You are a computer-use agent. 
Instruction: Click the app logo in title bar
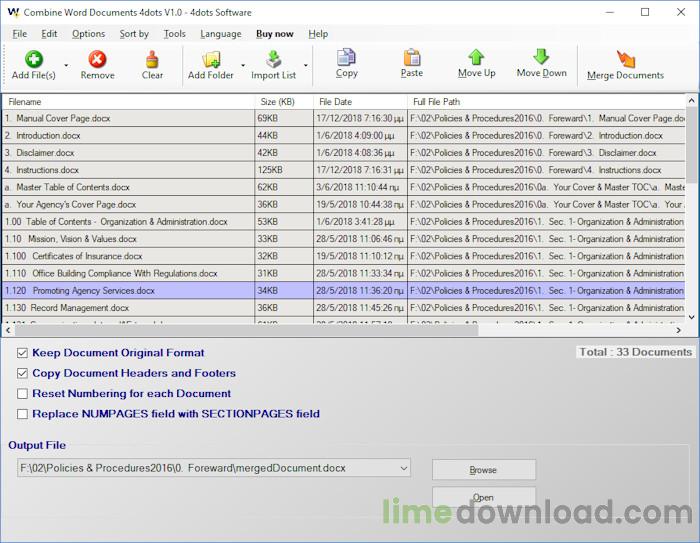(13, 13)
